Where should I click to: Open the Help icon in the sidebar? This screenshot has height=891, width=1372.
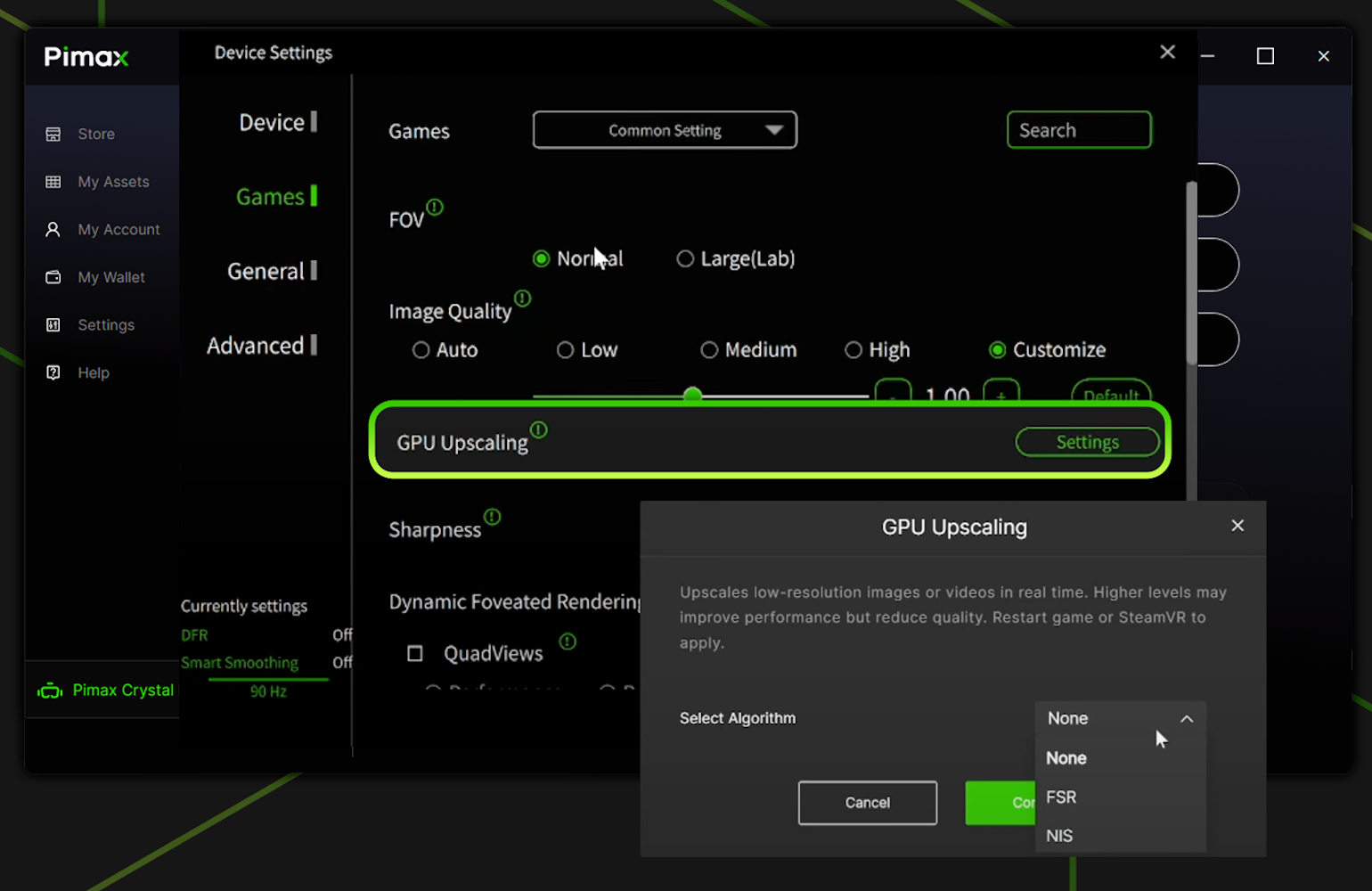[53, 372]
